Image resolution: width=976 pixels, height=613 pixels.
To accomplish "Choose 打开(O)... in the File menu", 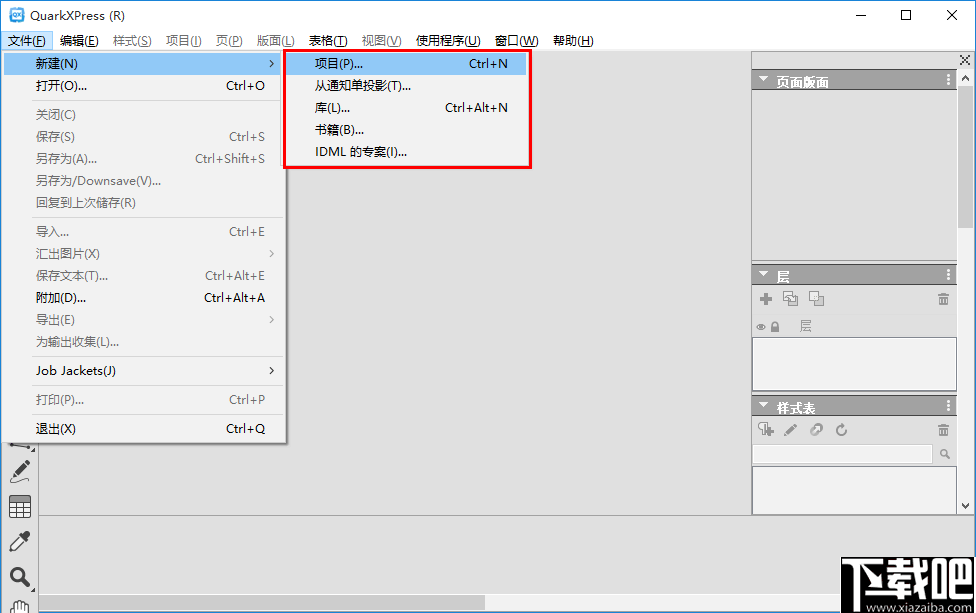I will (x=60, y=86).
